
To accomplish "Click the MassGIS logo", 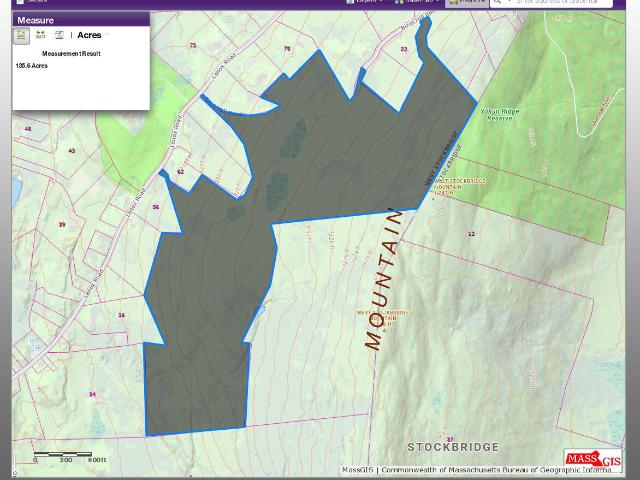I will click(x=593, y=459).
